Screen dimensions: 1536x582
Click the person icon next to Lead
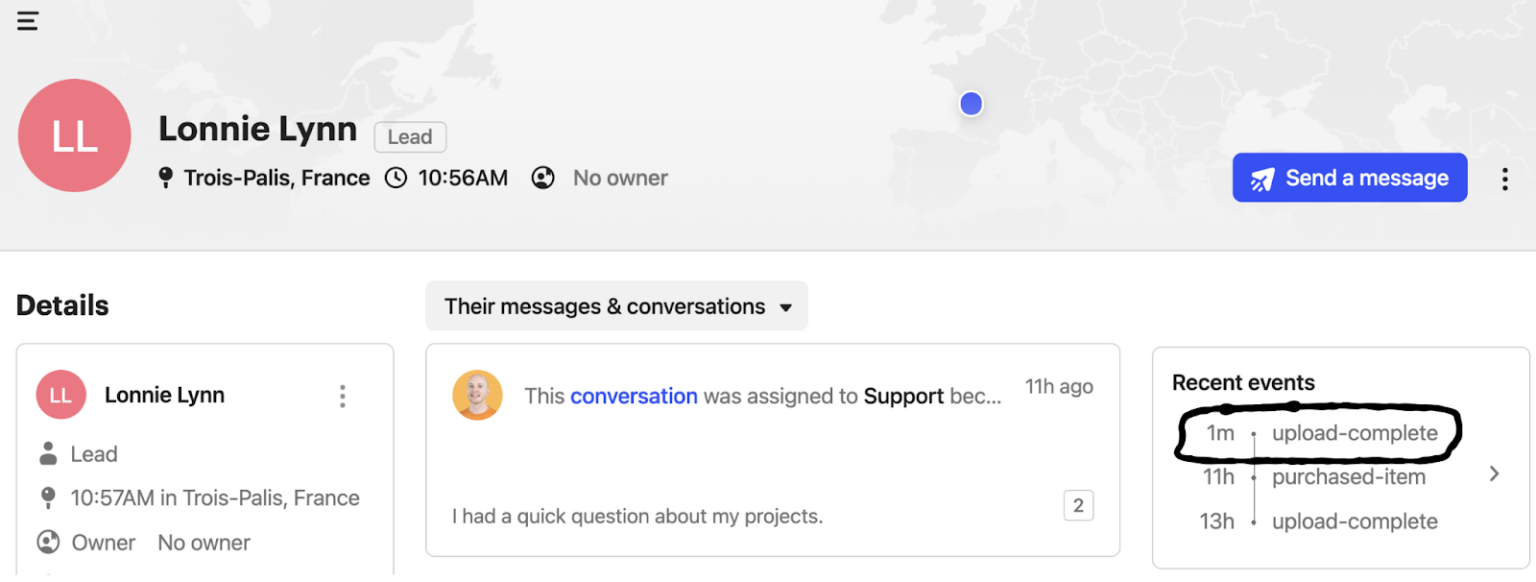(47, 453)
